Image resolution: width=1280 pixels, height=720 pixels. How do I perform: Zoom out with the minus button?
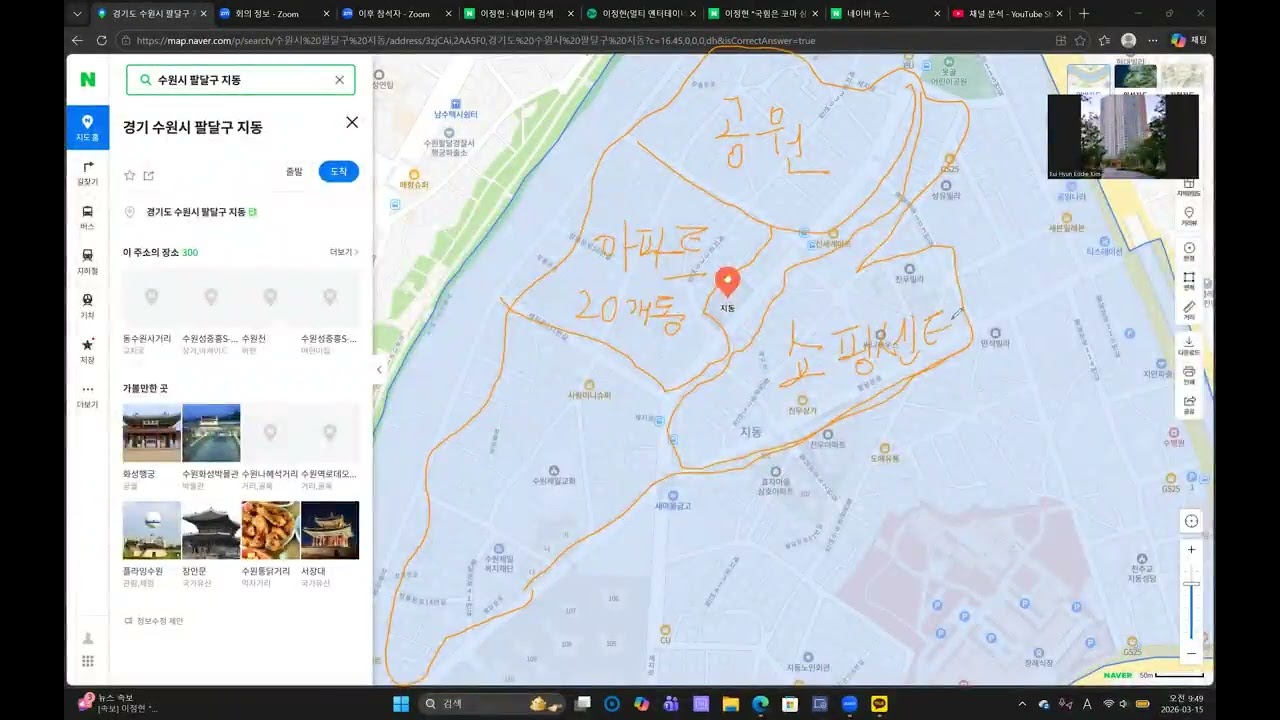click(1191, 654)
